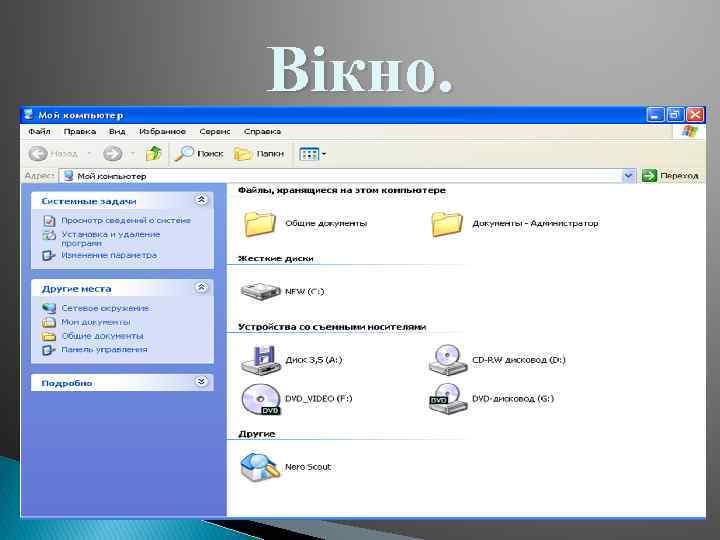The width and height of the screenshot is (720, 540).
Task: Click the Мои документы folder icon
Action: click(49, 322)
